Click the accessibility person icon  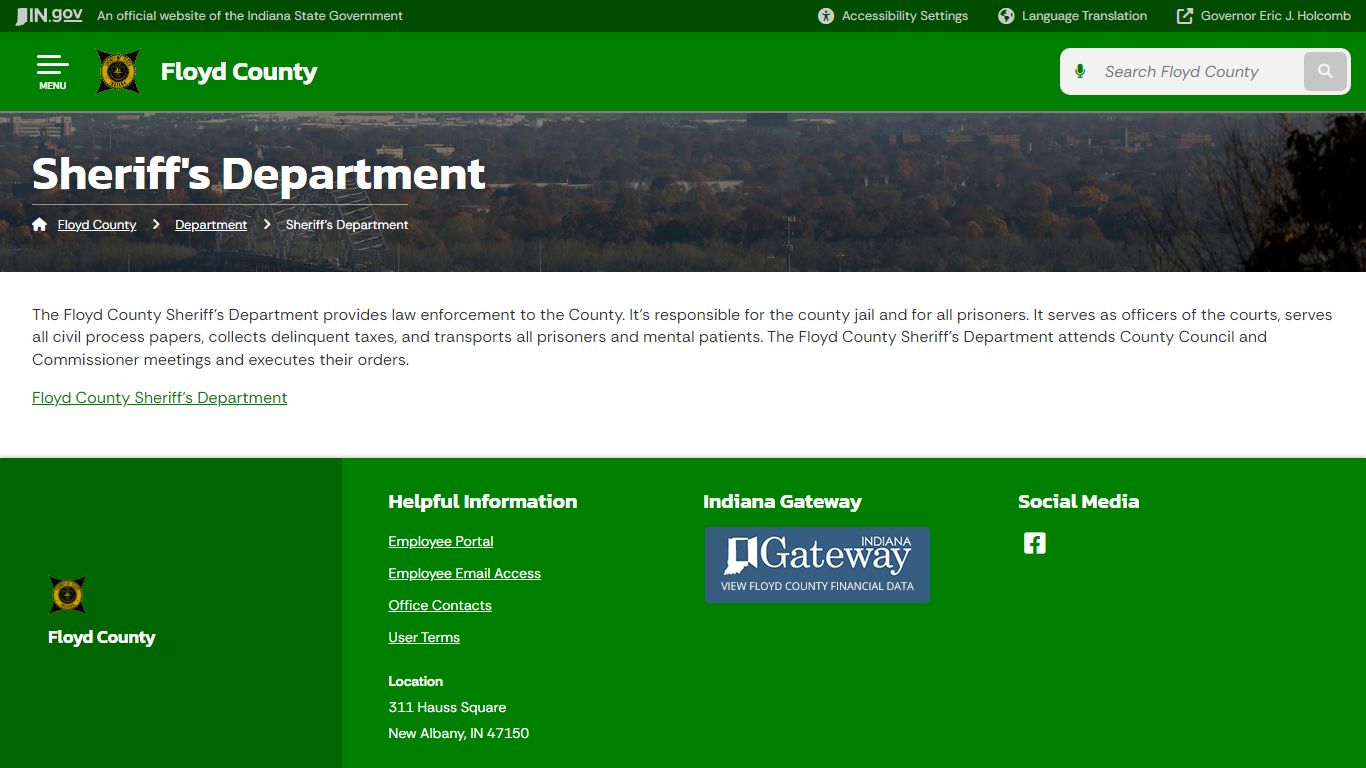tap(826, 16)
